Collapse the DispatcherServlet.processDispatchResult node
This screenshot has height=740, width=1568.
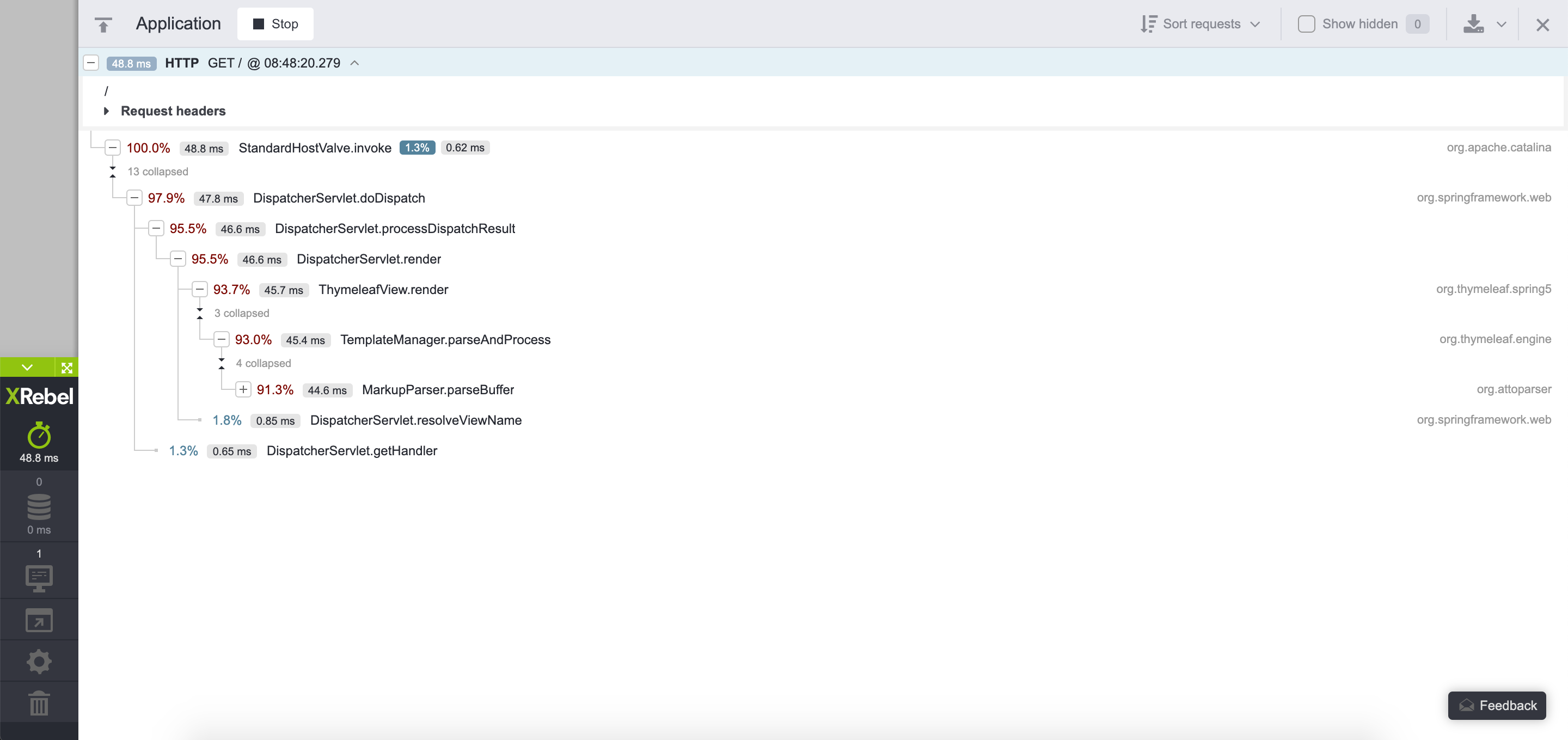tap(156, 228)
